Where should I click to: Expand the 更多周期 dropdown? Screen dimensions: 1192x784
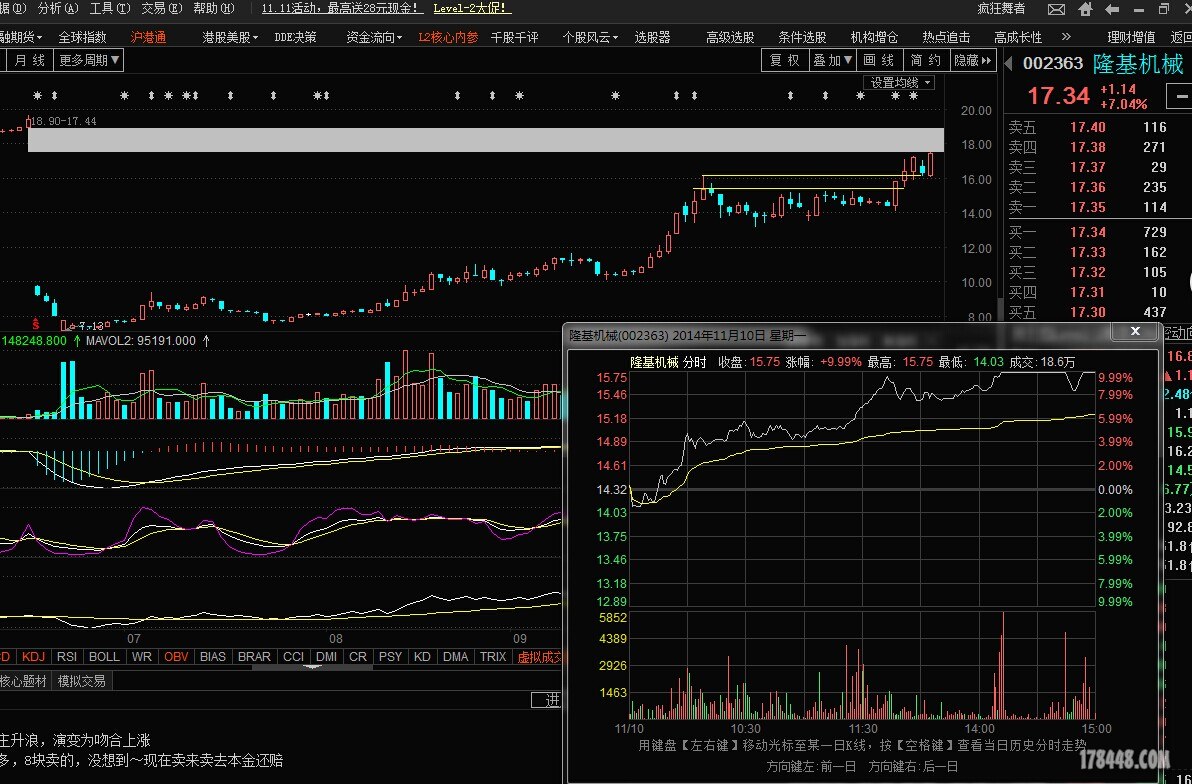88,60
